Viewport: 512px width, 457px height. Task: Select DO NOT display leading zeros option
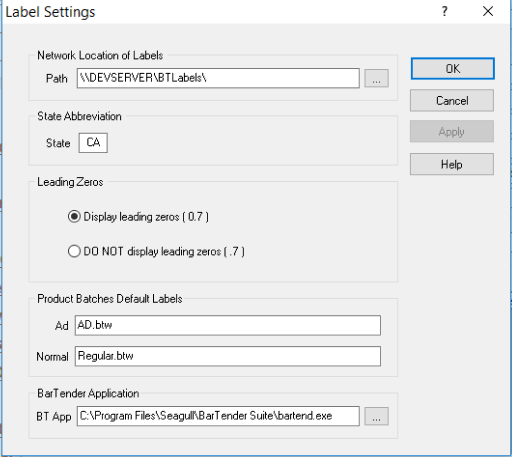click(74, 251)
